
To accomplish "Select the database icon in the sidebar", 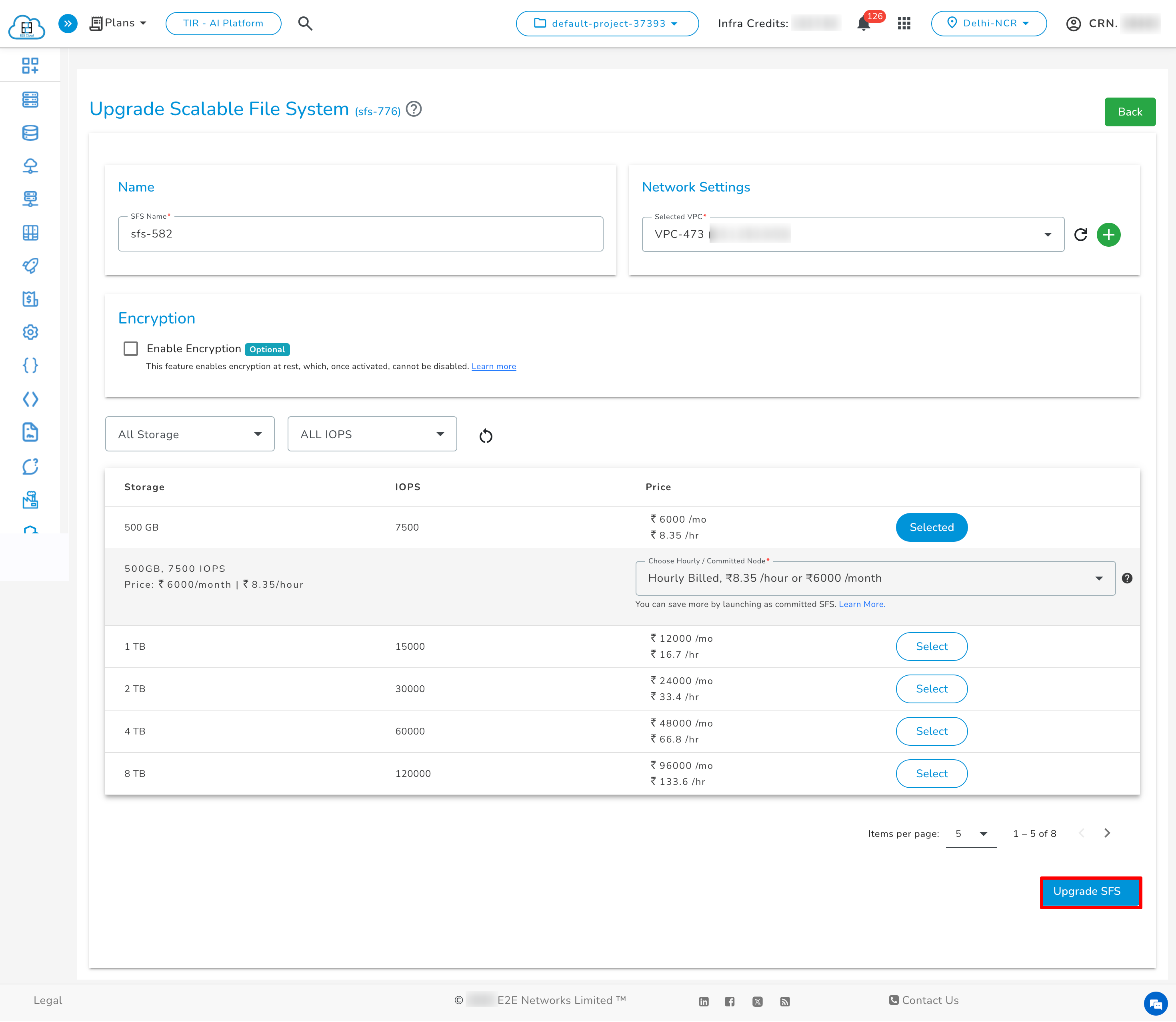I will pyautogui.click(x=31, y=133).
